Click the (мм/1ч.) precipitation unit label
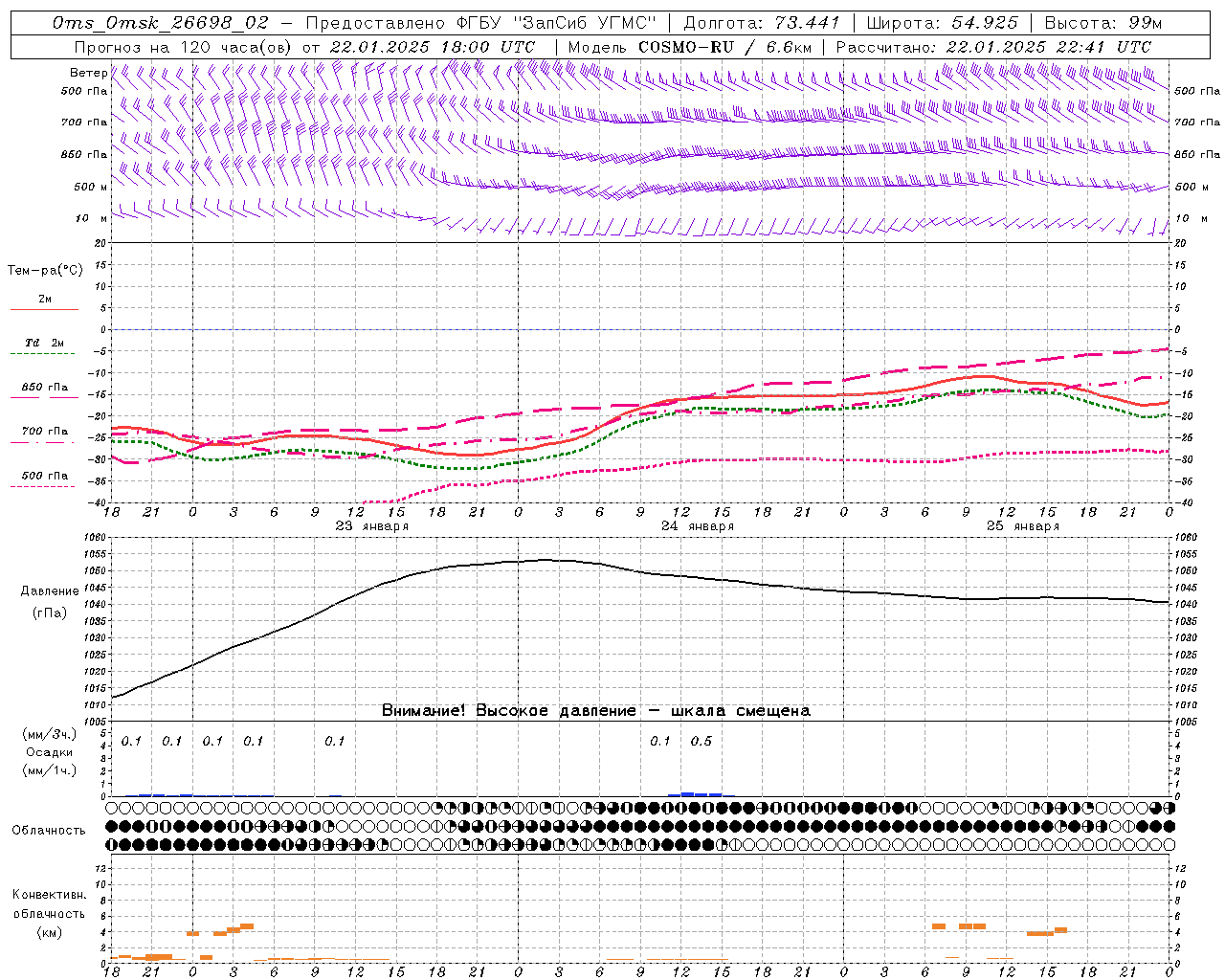The width and height of the screenshot is (1225, 980). pos(50,770)
